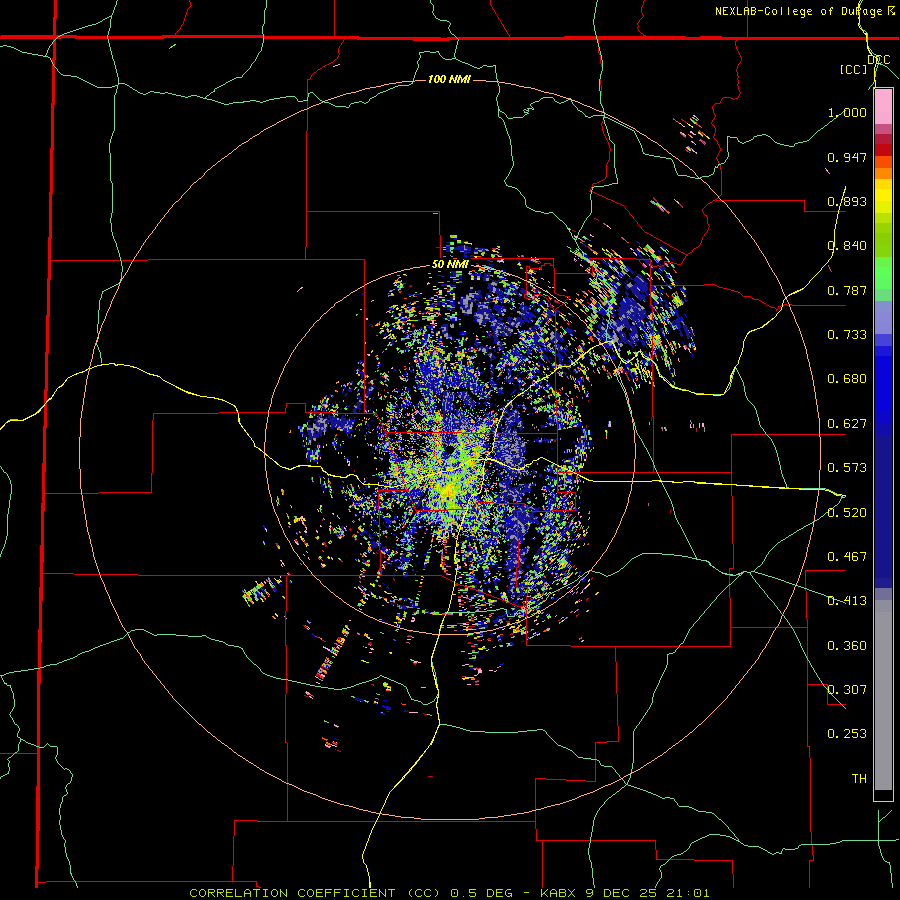This screenshot has width=900, height=900.
Task: Pick the light pink swatch atop the color bar
Action: [883, 107]
